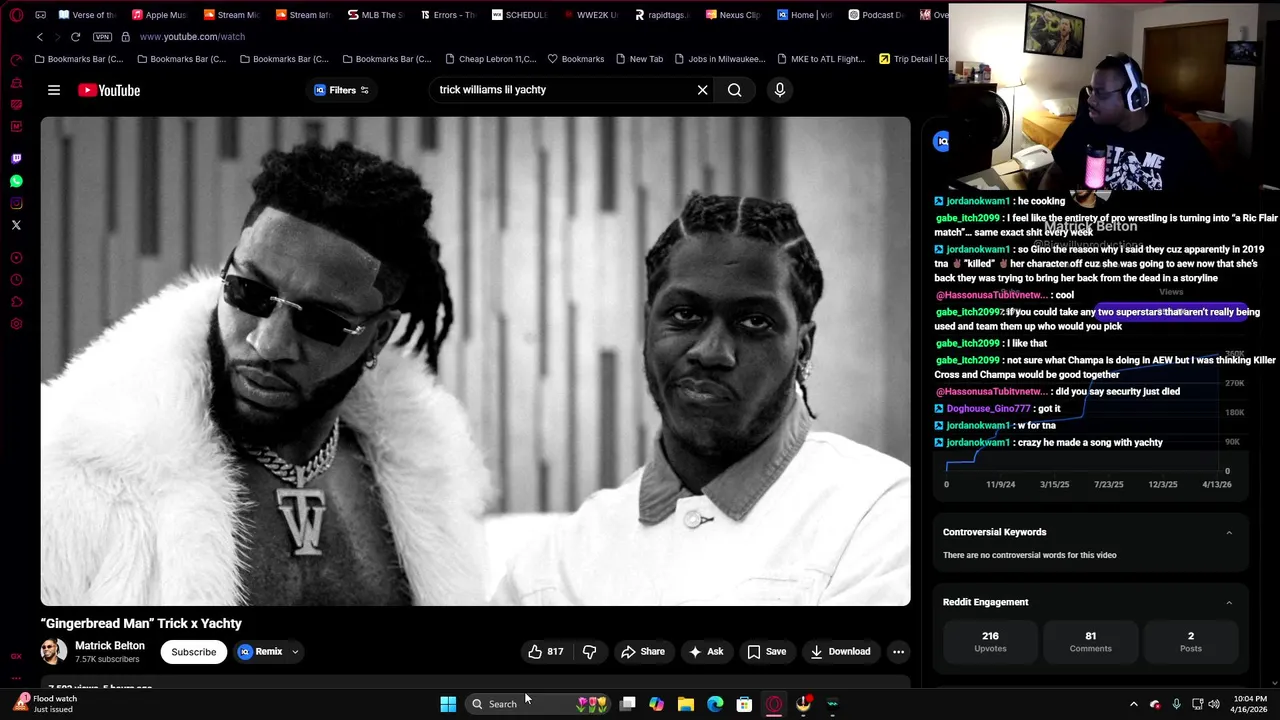This screenshot has width=1280, height=720.
Task: Submit search with the magnifier icon
Action: coord(735,90)
